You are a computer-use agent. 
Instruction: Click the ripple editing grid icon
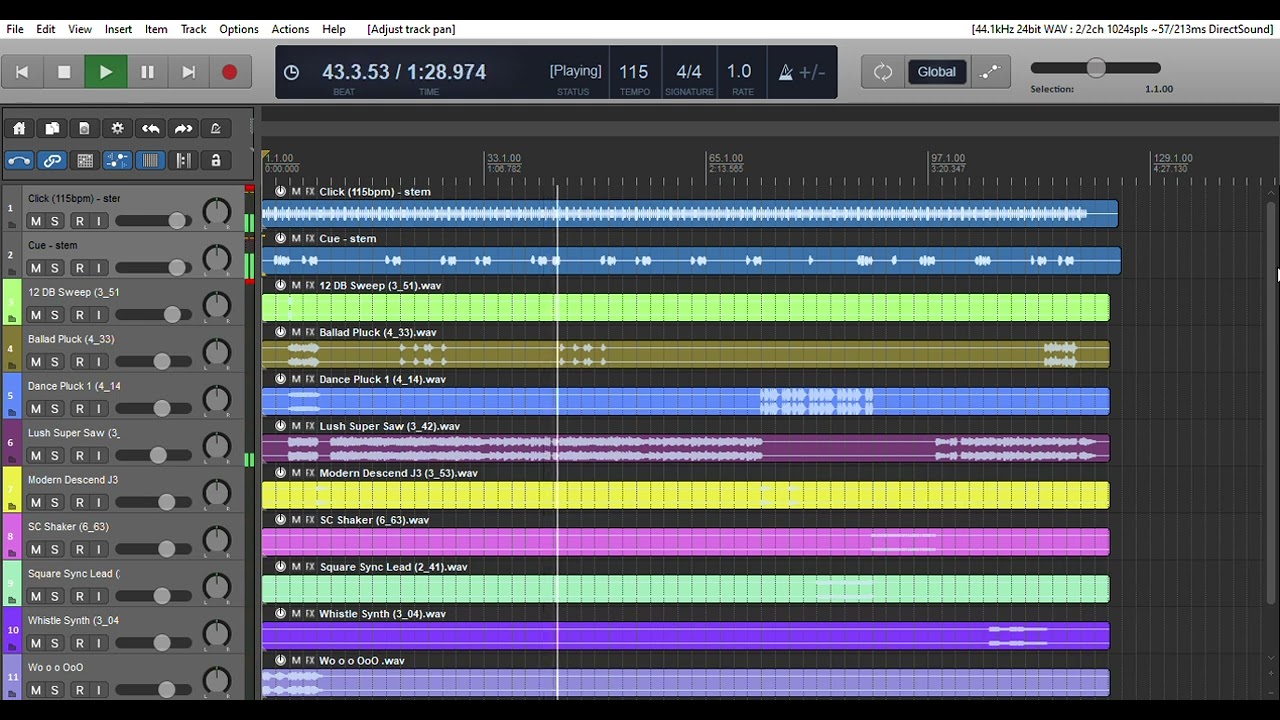tap(84, 160)
